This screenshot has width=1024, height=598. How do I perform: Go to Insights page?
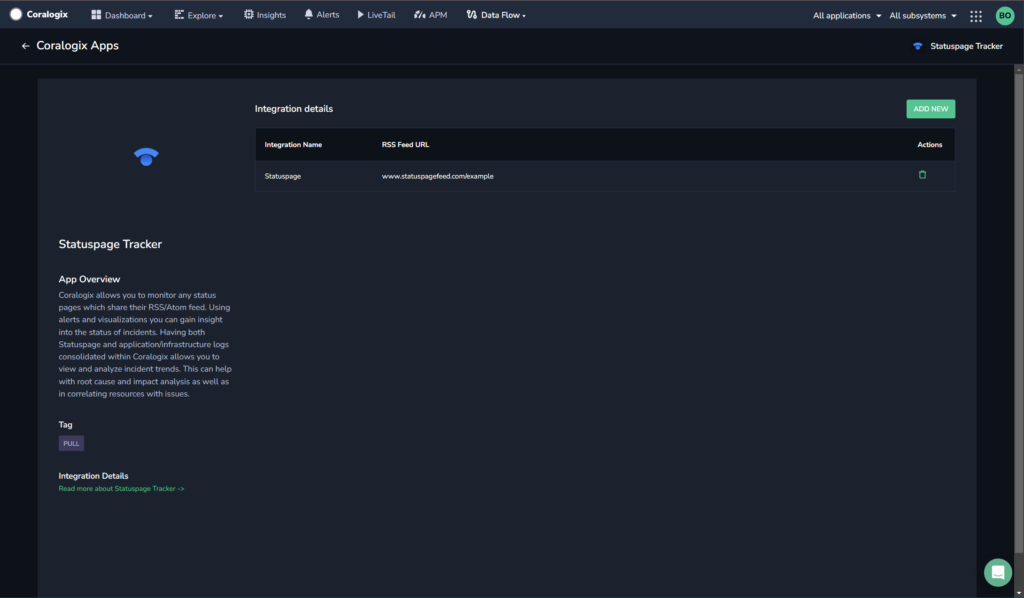coord(264,15)
